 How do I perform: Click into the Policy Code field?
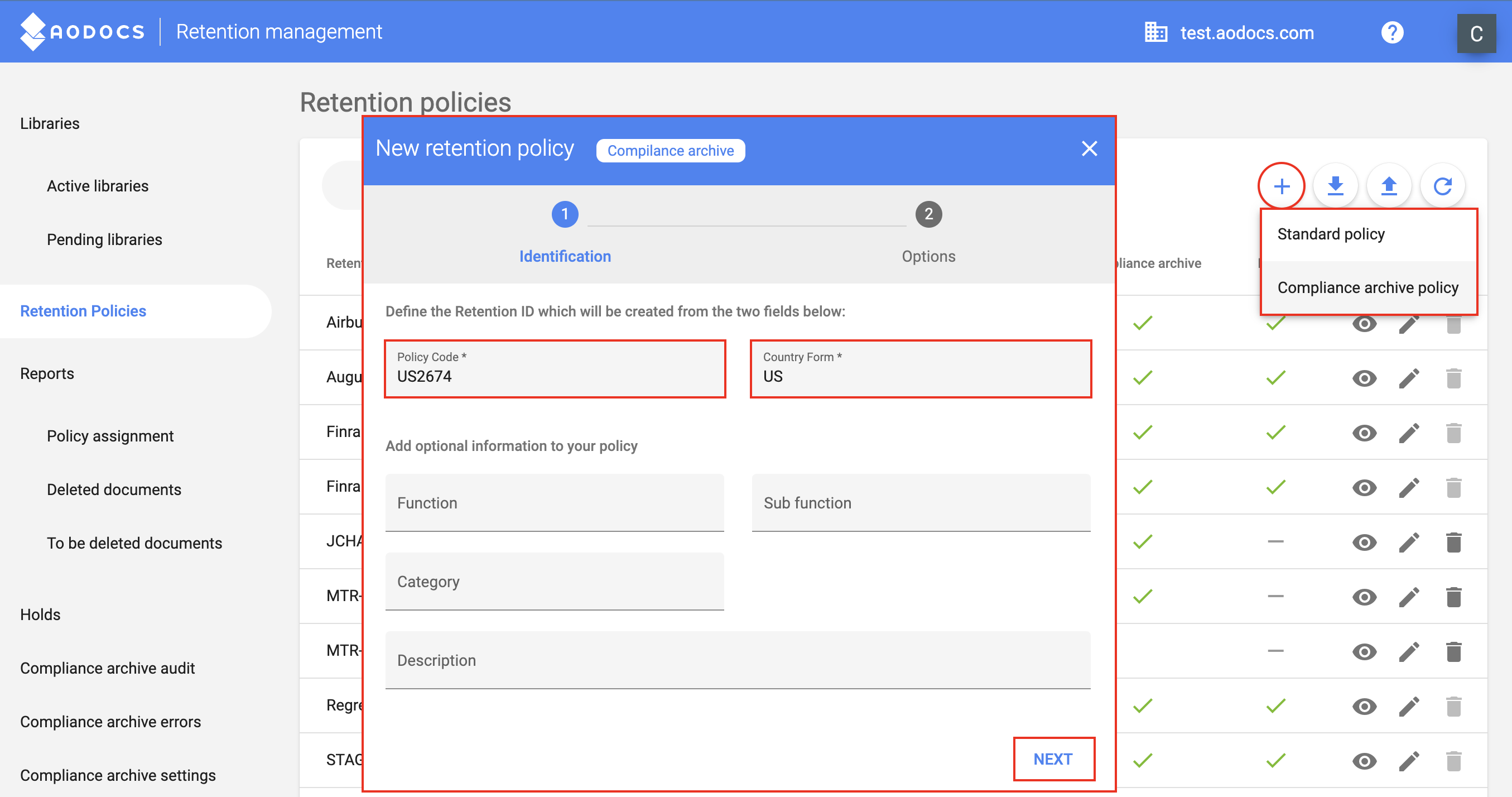(554, 375)
